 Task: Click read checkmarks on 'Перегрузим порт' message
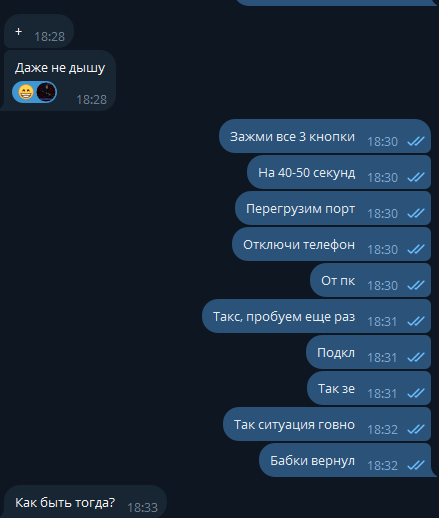[416, 213]
